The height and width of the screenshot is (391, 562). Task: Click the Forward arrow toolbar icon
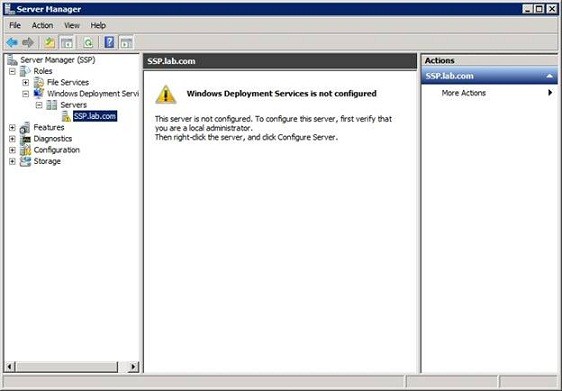click(x=28, y=43)
